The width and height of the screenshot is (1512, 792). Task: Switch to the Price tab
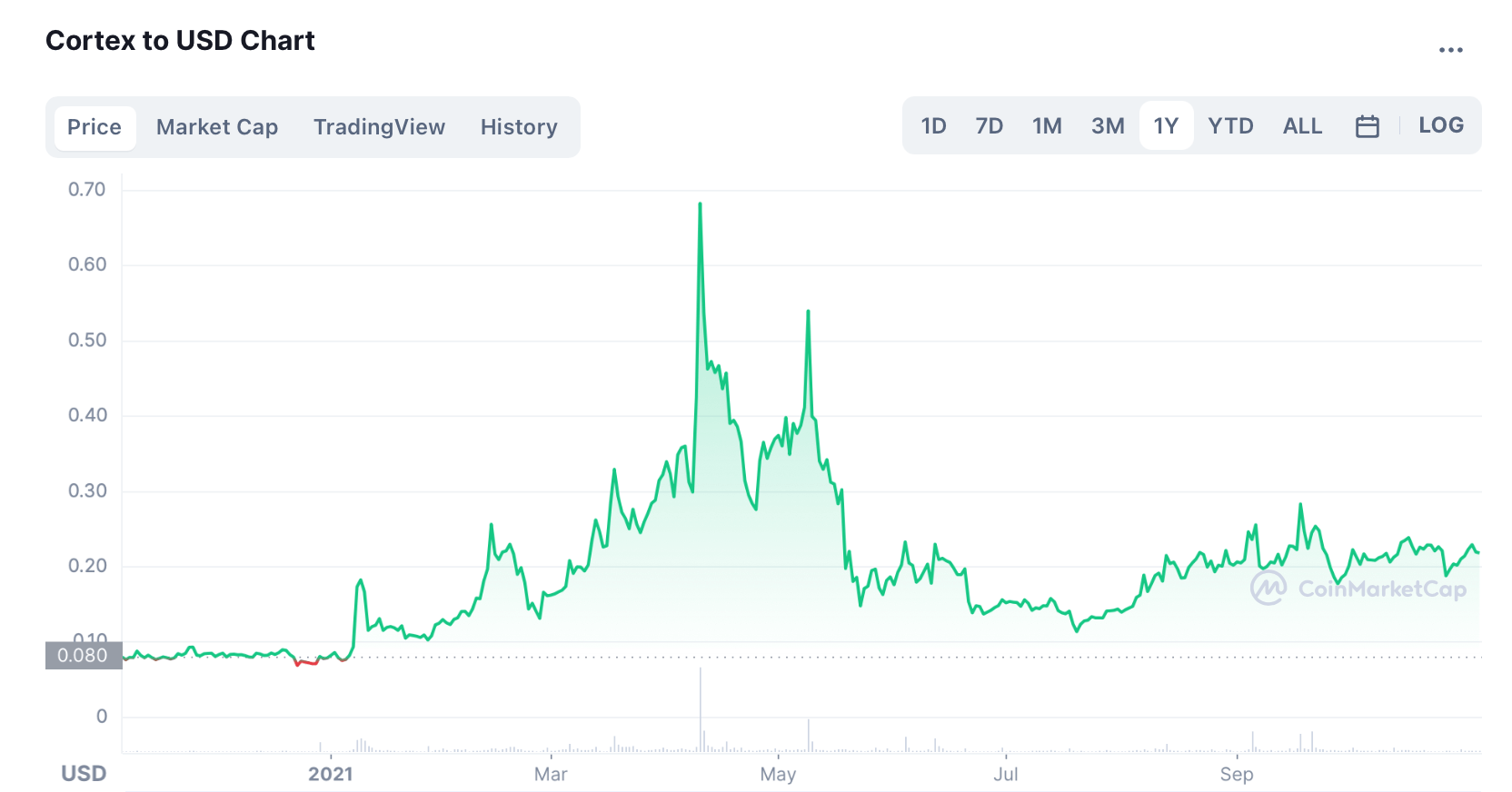[94, 127]
